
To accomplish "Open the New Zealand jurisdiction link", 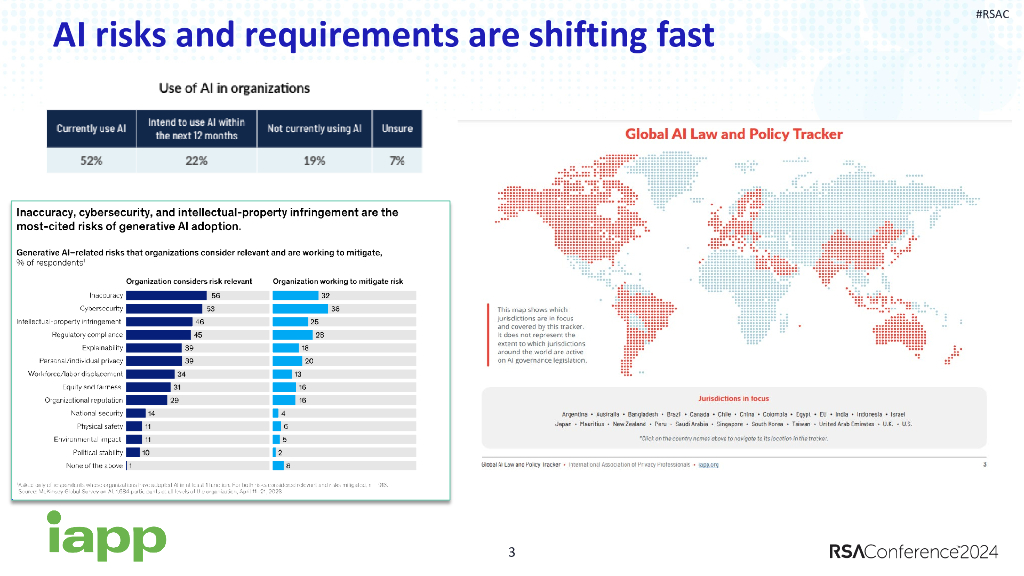I will pyautogui.click(x=629, y=424).
